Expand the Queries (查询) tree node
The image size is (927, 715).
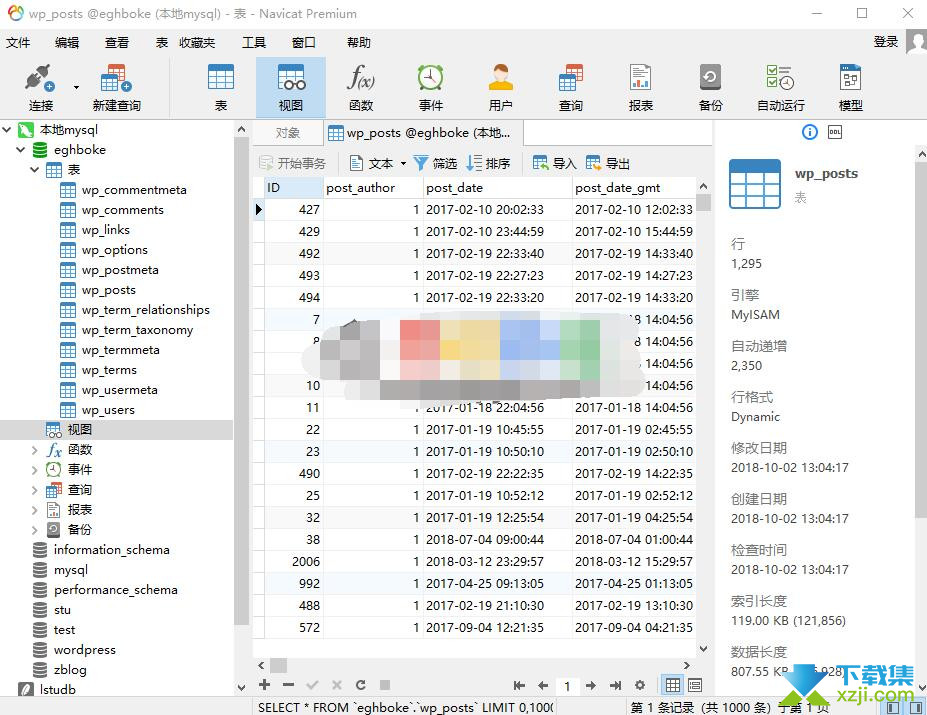click(x=34, y=490)
